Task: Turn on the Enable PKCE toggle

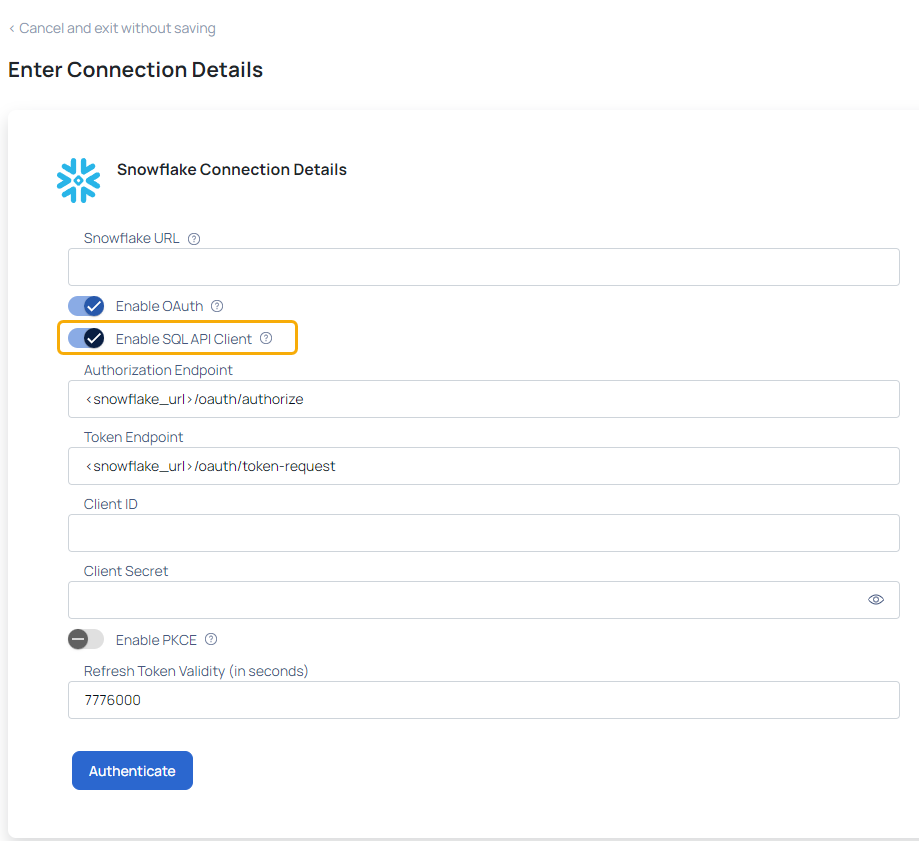Action: pyautogui.click(x=86, y=639)
